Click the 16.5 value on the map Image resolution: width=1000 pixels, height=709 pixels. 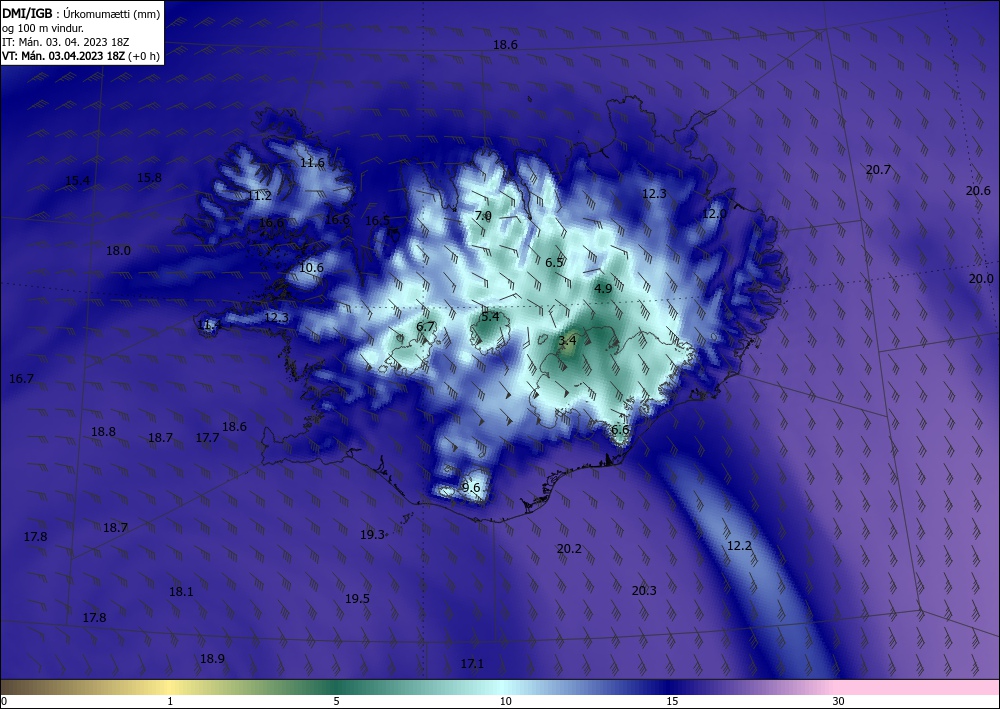378,221
